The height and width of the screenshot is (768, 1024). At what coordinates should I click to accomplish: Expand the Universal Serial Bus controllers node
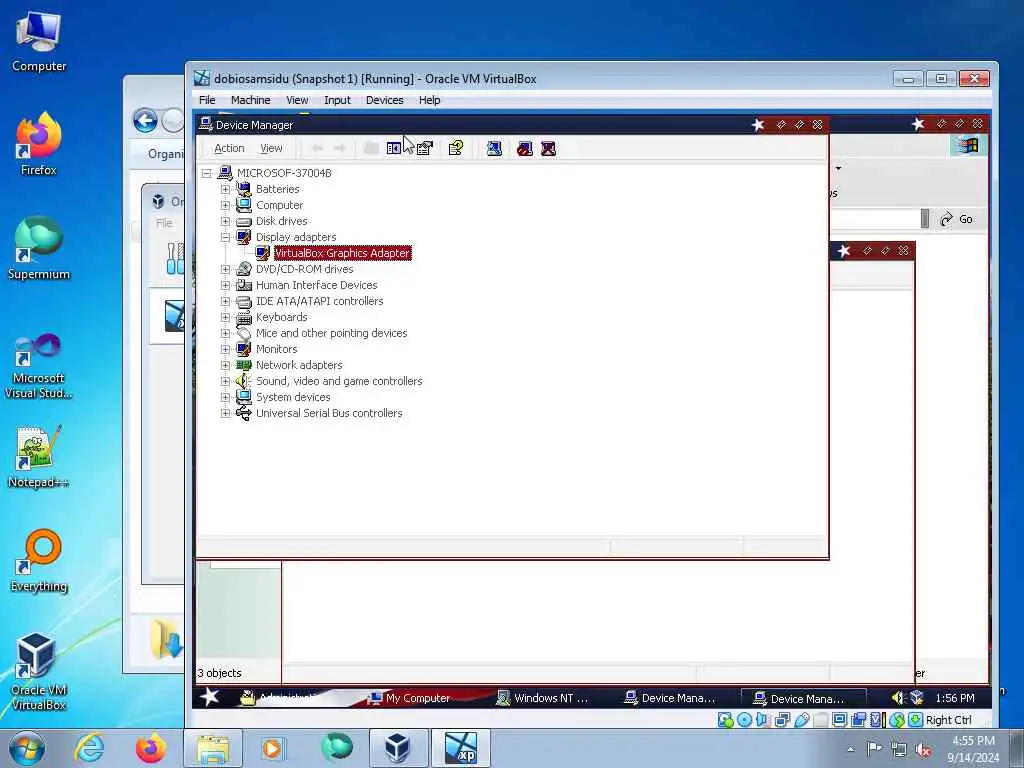point(225,413)
